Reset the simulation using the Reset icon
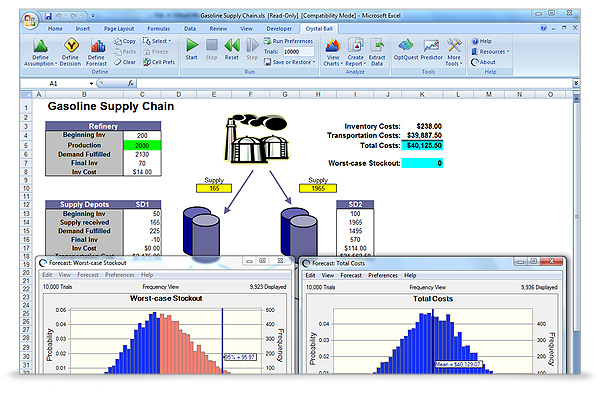The image size is (600, 400). 232,47
